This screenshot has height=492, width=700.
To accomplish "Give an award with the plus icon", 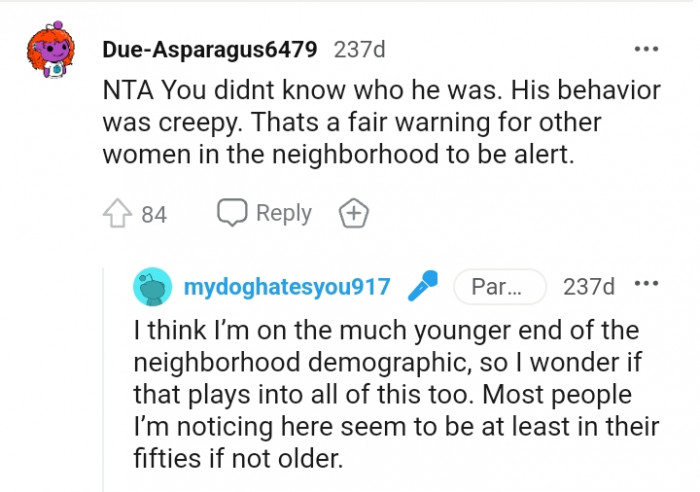I will pyautogui.click(x=354, y=213).
